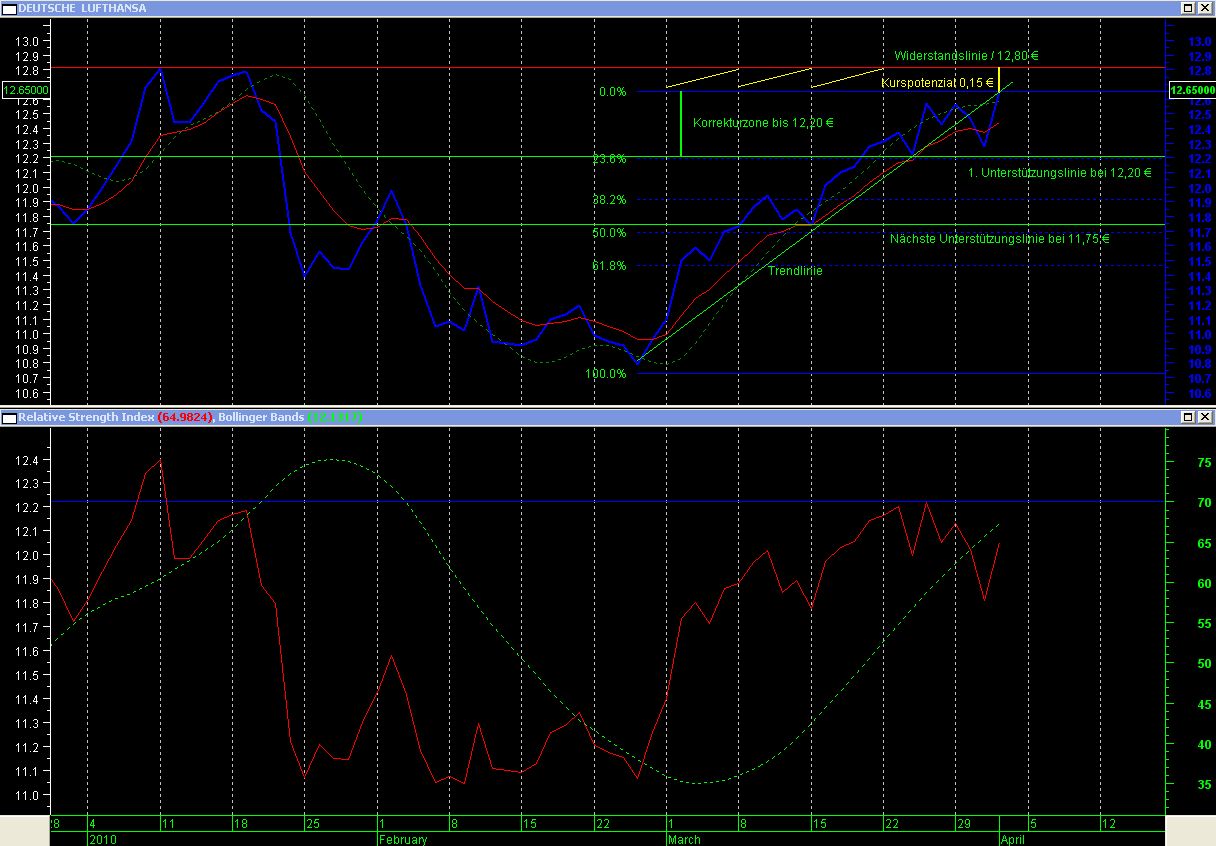Select the red RSI value (64.9824)
The height and width of the screenshot is (846, 1216).
click(x=185, y=416)
